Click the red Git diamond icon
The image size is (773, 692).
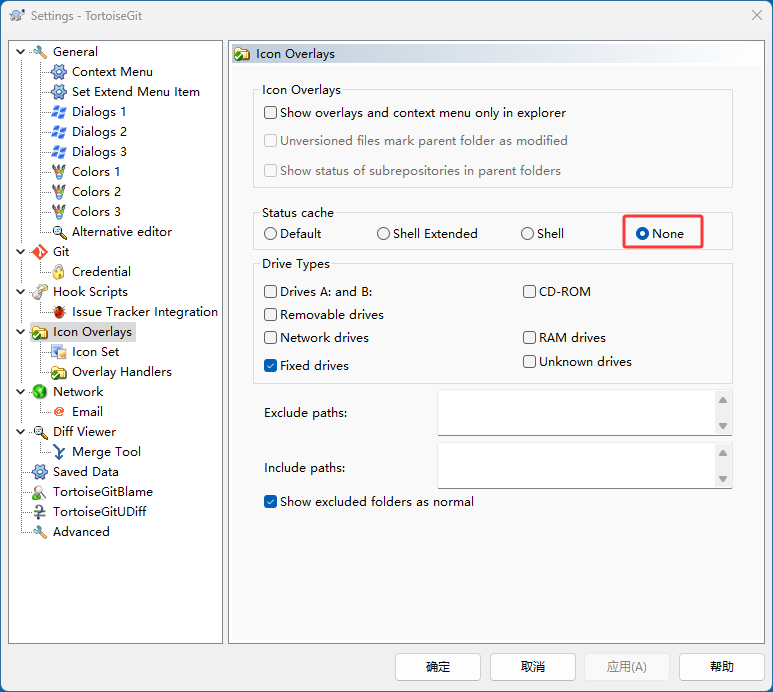coord(39,252)
